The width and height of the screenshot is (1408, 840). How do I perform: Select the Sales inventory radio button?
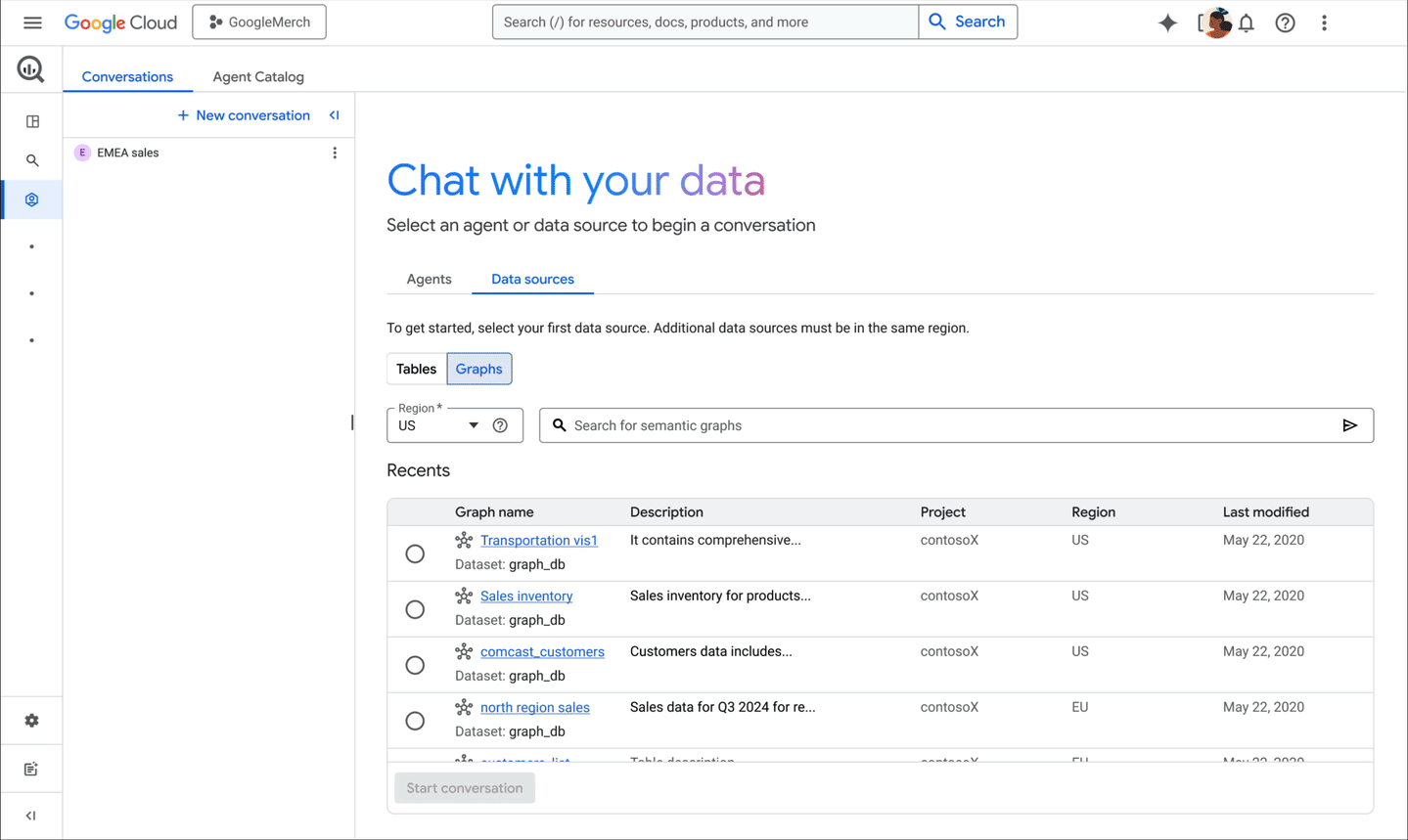[415, 609]
